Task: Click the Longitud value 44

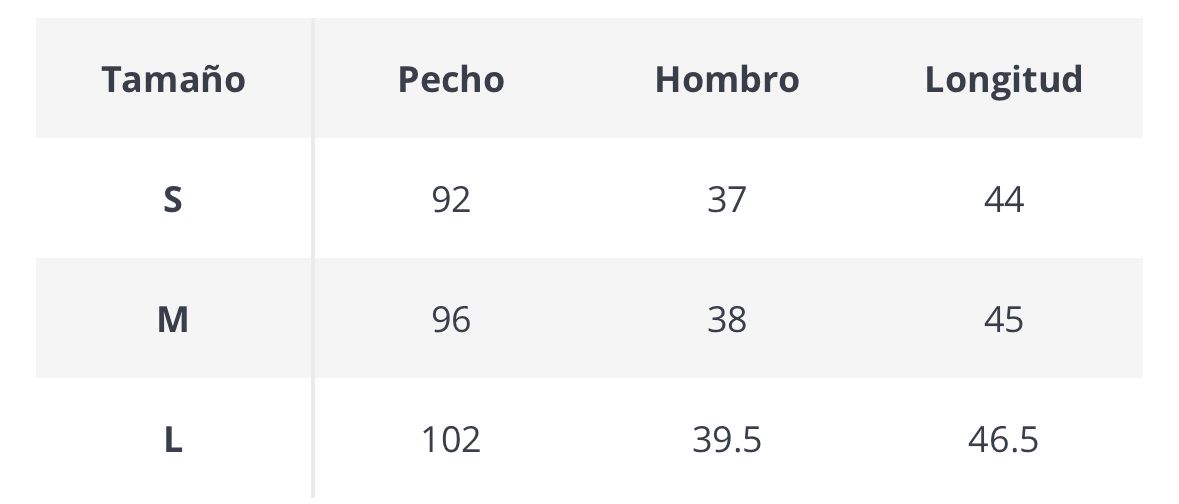Action: tap(1003, 200)
